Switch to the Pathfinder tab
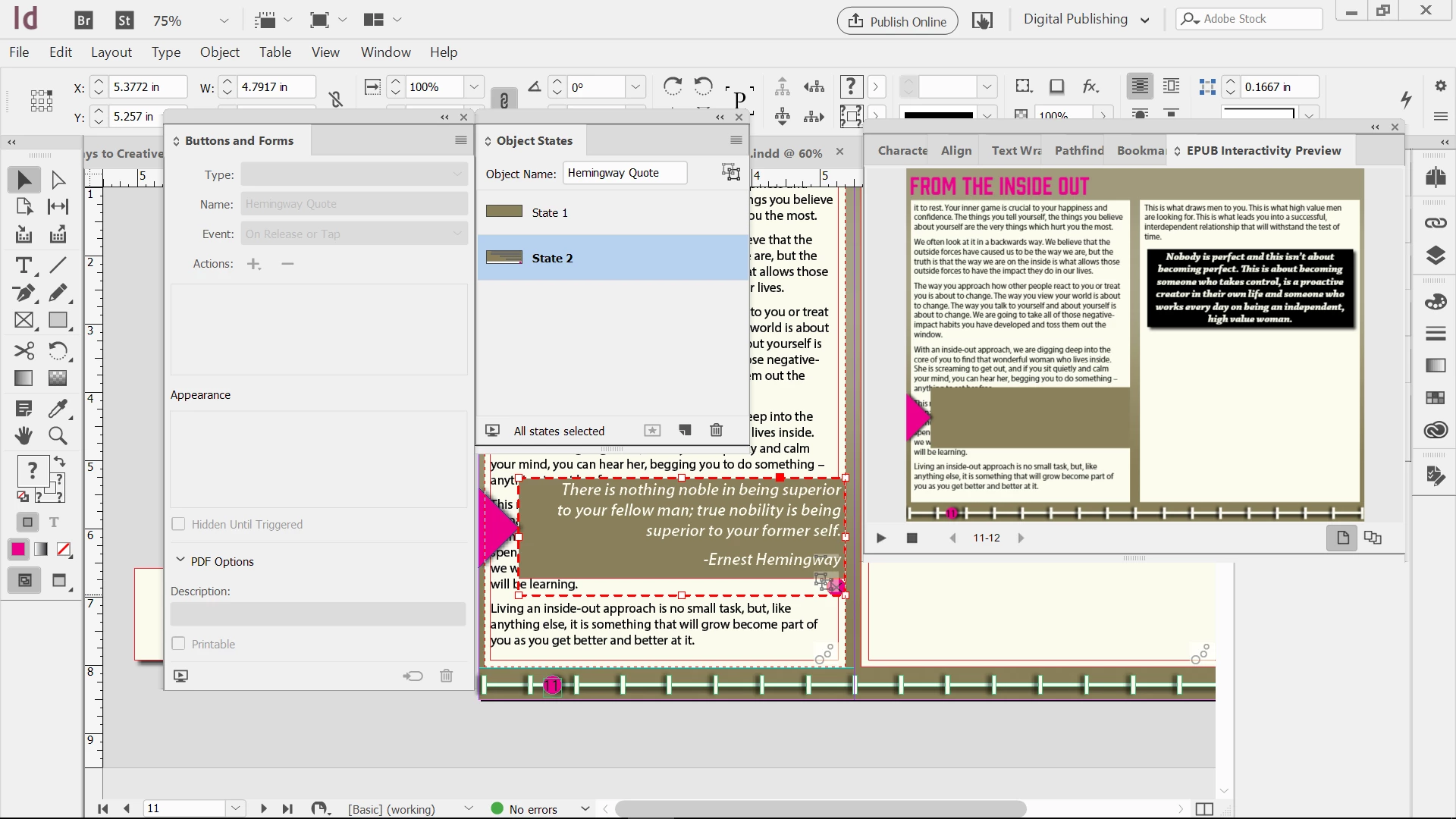The height and width of the screenshot is (819, 1456). [x=1078, y=150]
